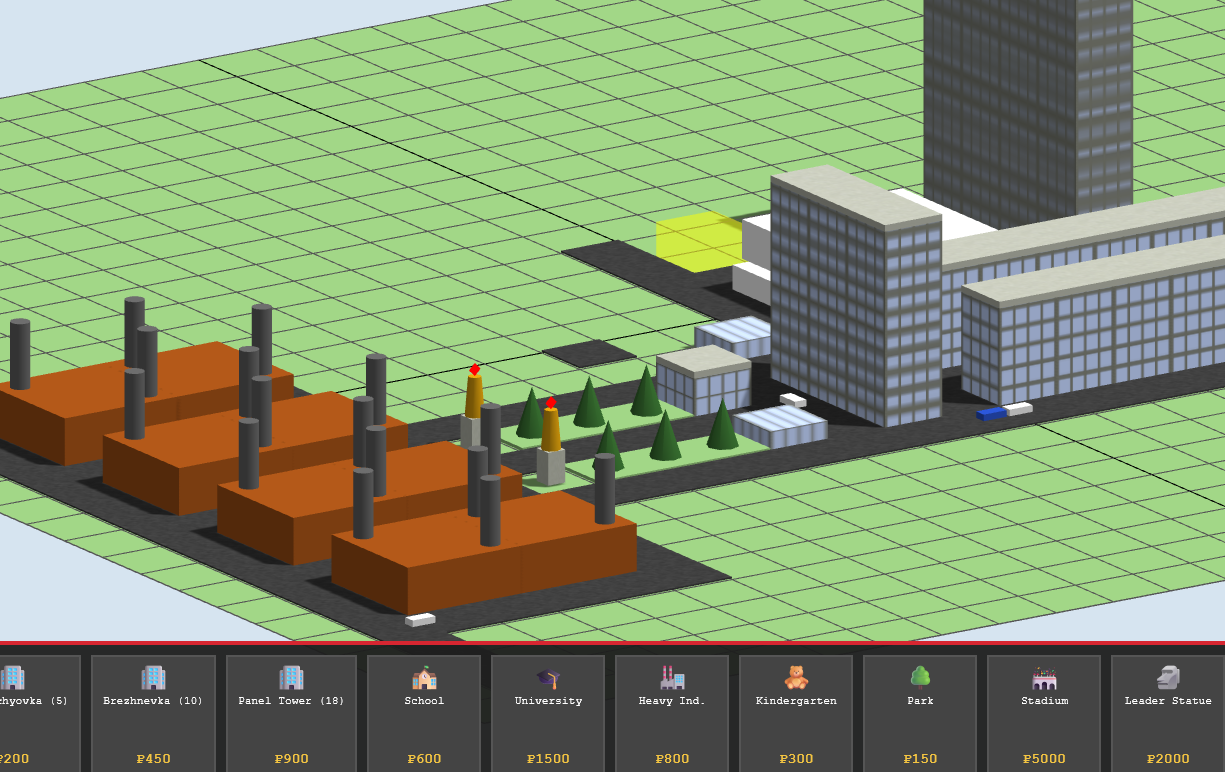Select the Park tree icon

pyautogui.click(x=920, y=677)
